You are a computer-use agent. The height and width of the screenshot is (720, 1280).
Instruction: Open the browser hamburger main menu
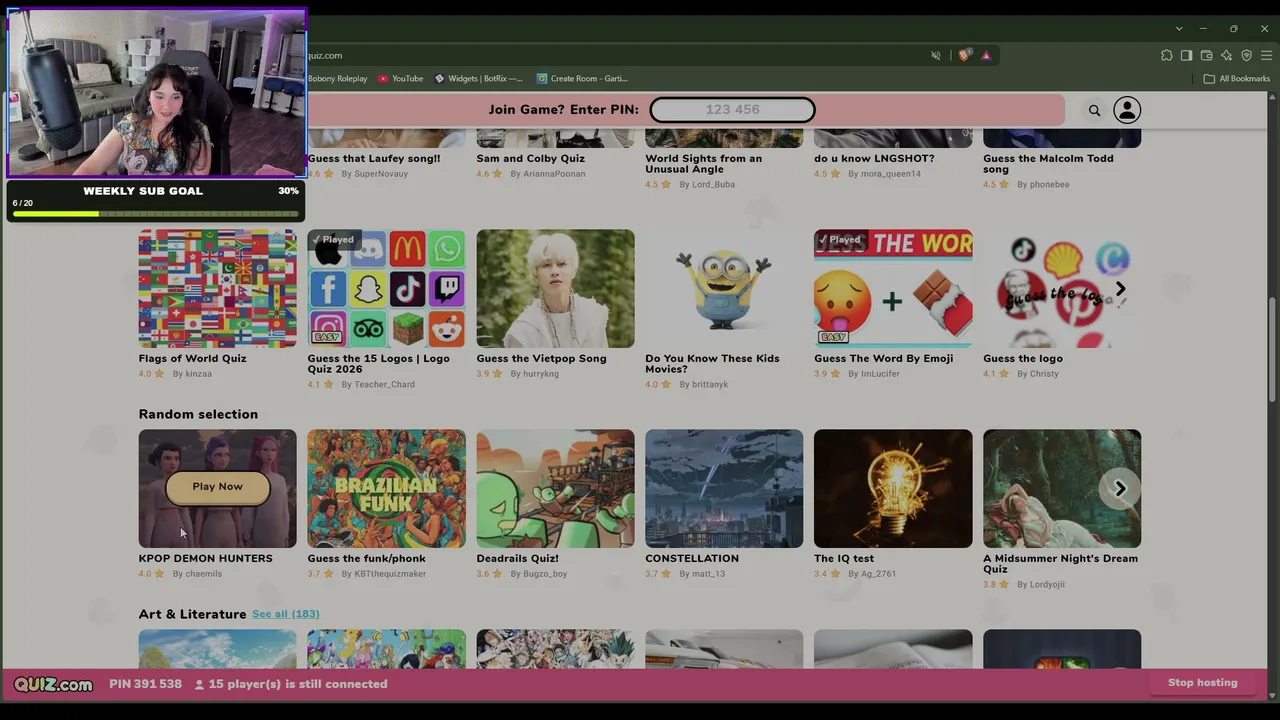coord(1266,55)
